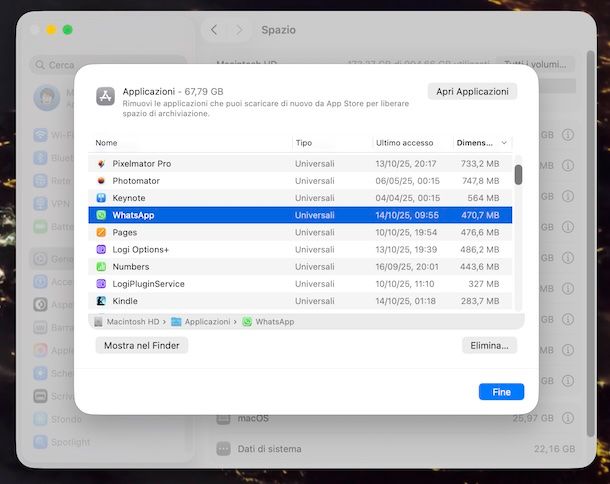Open the Tutti i volumi dropdown
Viewport: 610px width, 484px height.
point(535,64)
